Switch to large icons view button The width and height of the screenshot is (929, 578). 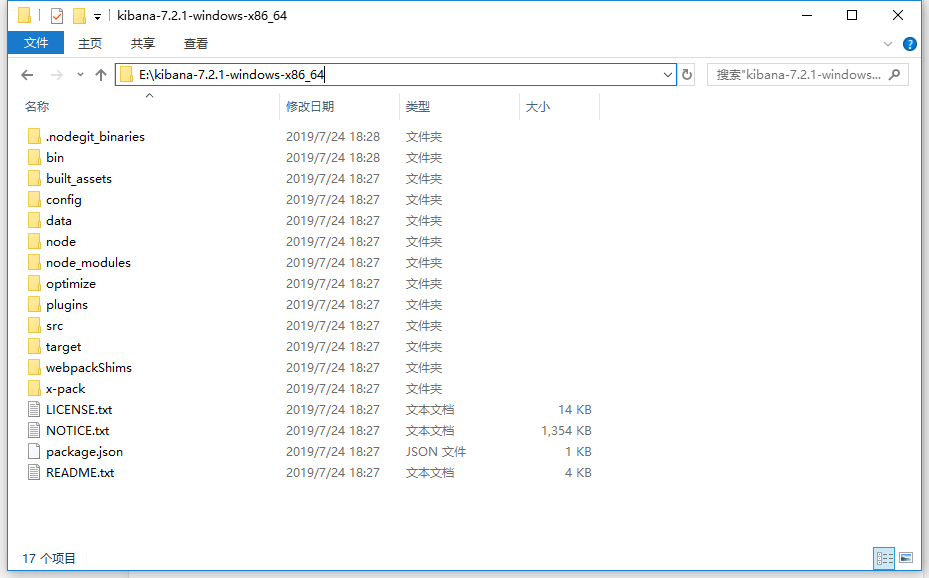click(x=906, y=558)
